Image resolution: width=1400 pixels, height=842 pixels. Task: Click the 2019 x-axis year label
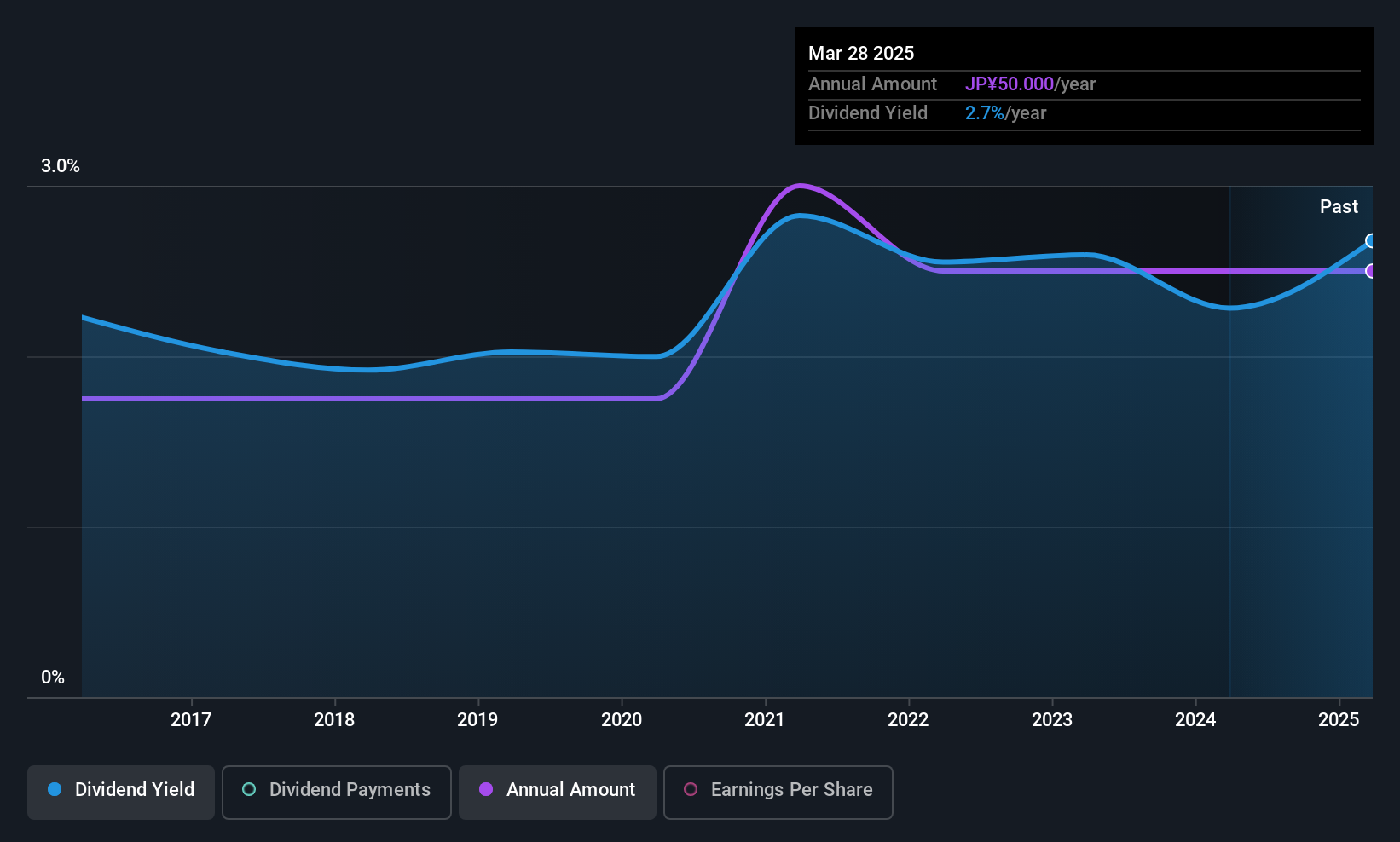click(x=477, y=719)
